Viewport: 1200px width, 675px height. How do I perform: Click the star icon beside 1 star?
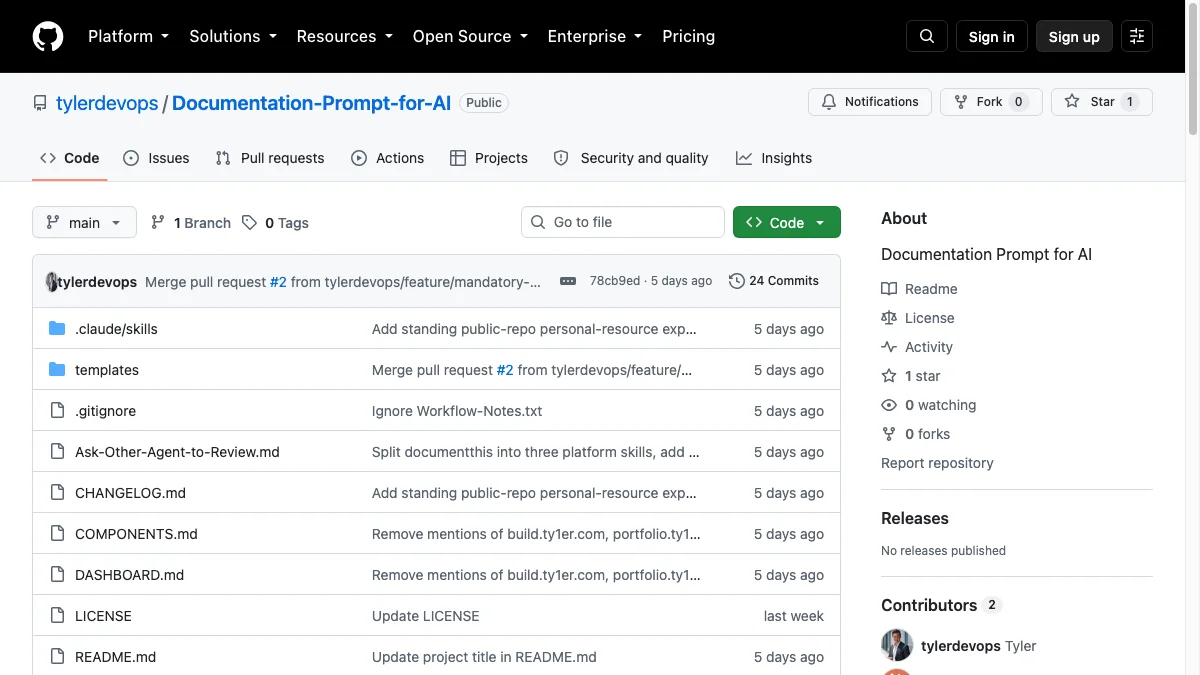(889, 376)
